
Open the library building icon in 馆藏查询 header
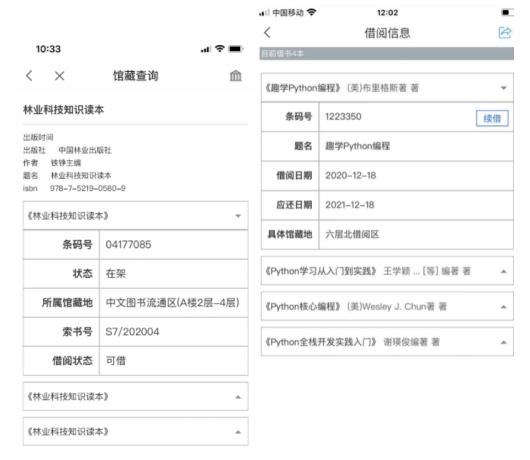236,76
